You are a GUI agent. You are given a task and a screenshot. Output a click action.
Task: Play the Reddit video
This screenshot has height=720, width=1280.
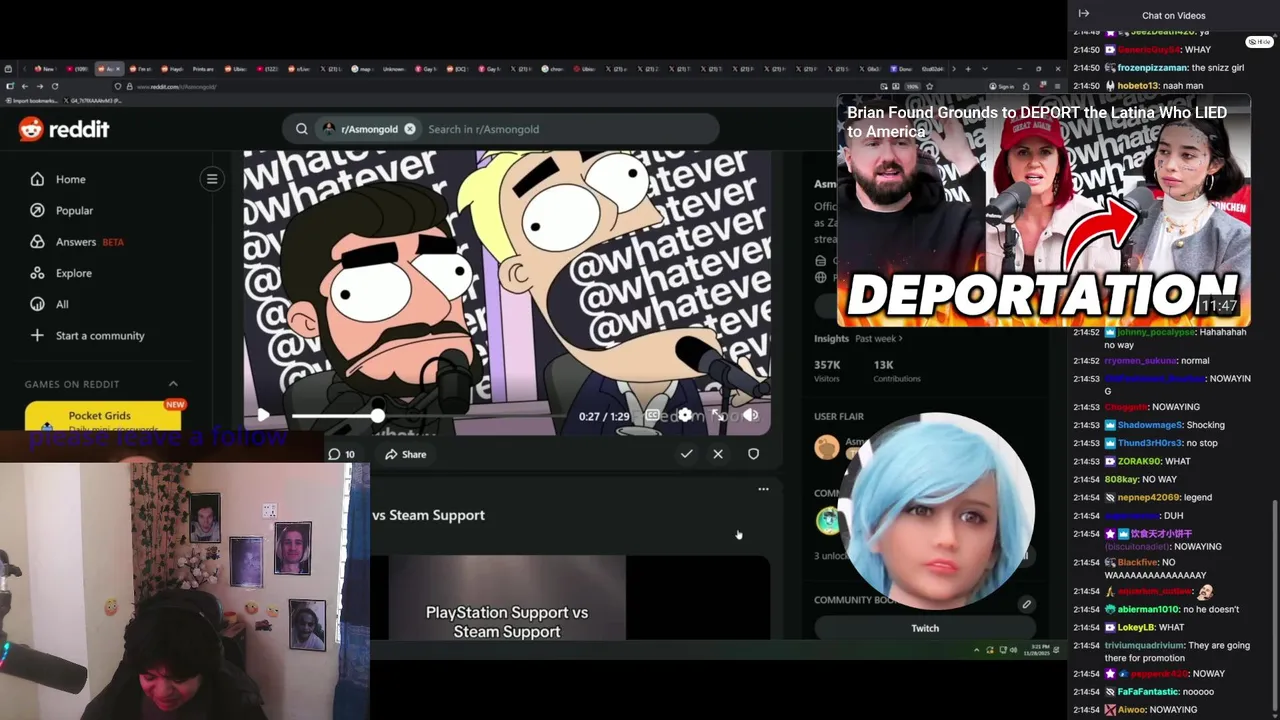(263, 415)
